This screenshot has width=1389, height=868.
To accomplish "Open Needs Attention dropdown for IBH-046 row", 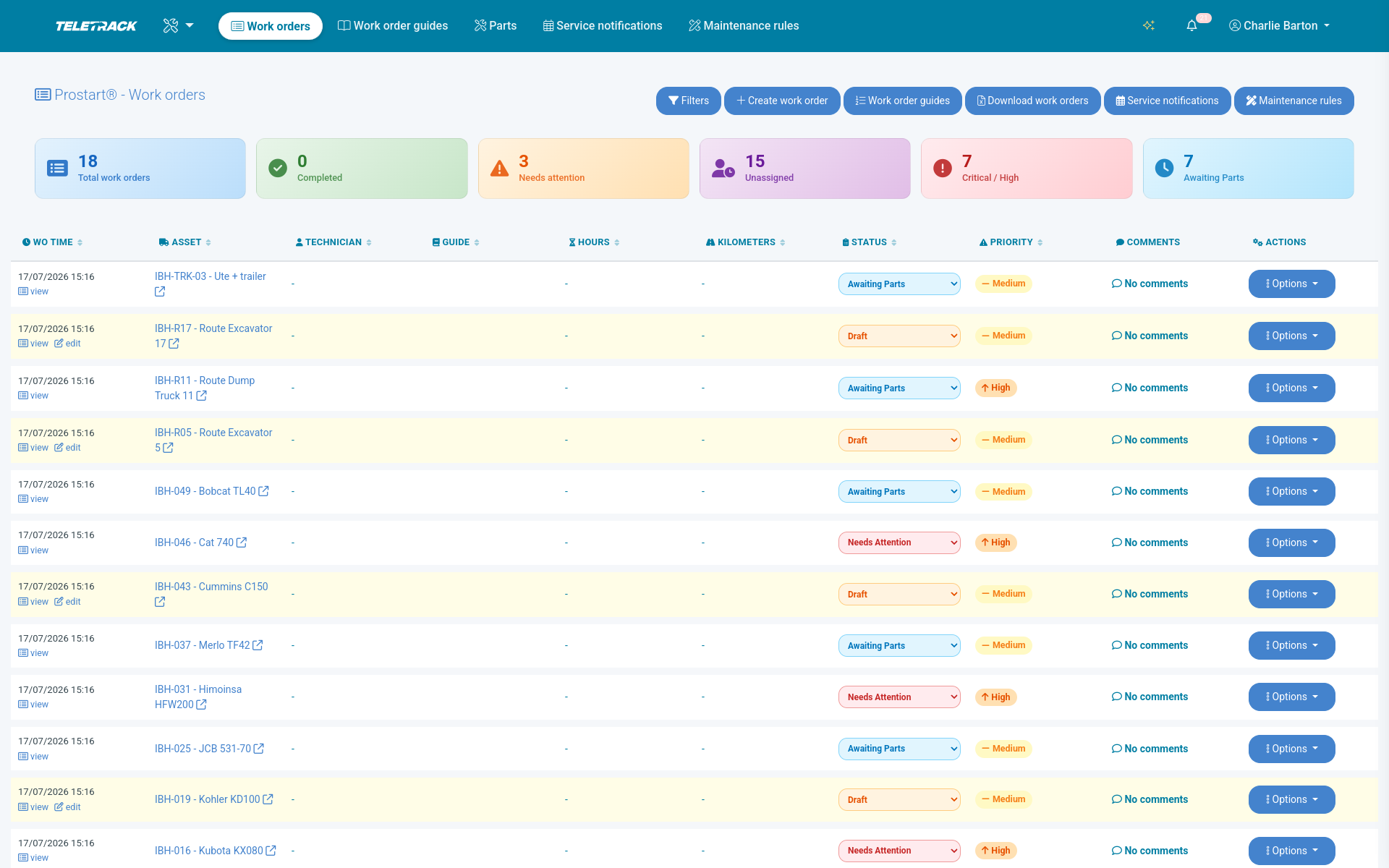I will click(899, 542).
